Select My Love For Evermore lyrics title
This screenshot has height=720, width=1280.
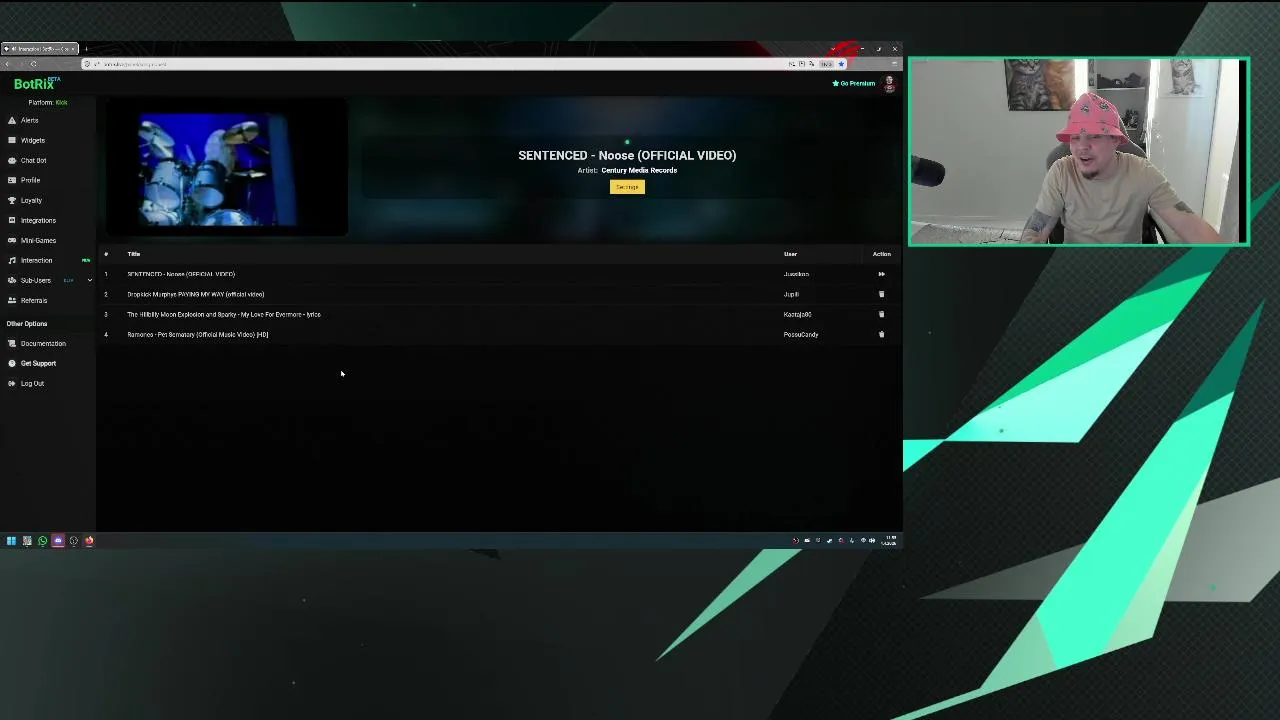(x=224, y=314)
